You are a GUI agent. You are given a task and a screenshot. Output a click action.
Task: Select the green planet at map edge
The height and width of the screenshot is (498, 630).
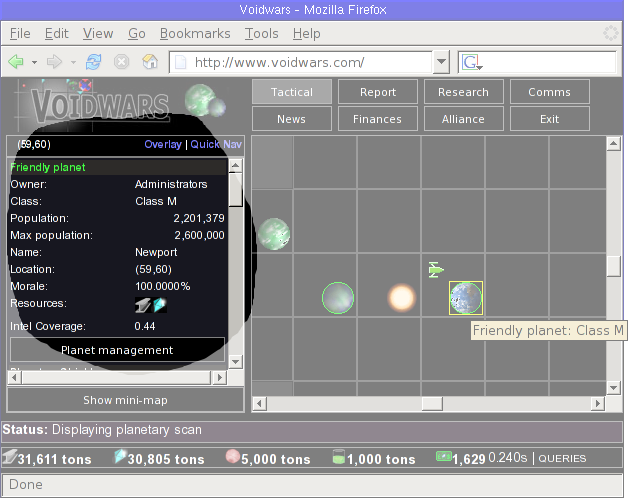coord(274,234)
